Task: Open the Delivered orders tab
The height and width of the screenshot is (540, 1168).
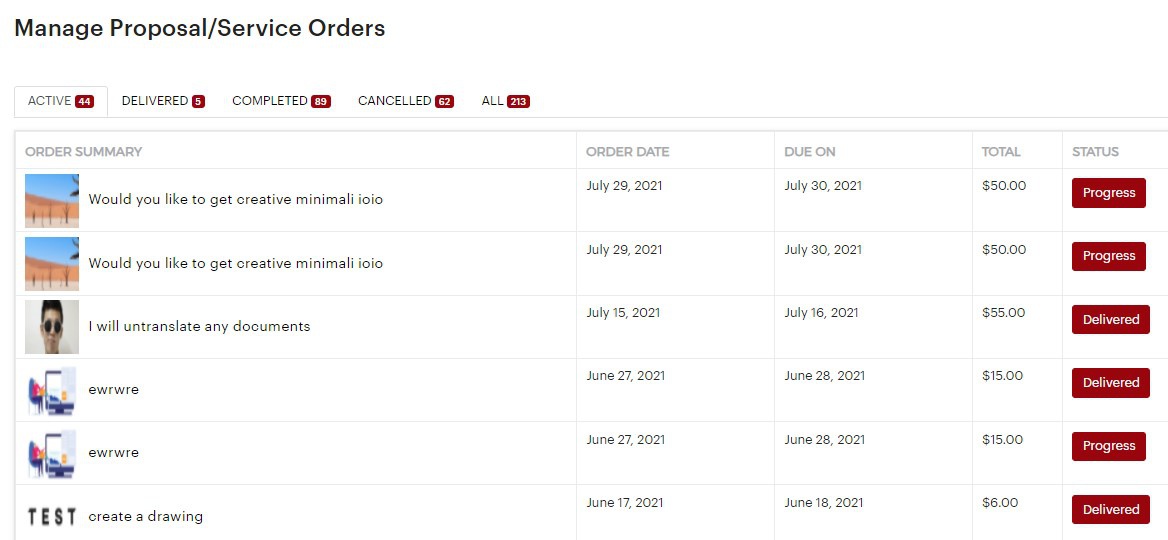Action: (163, 101)
